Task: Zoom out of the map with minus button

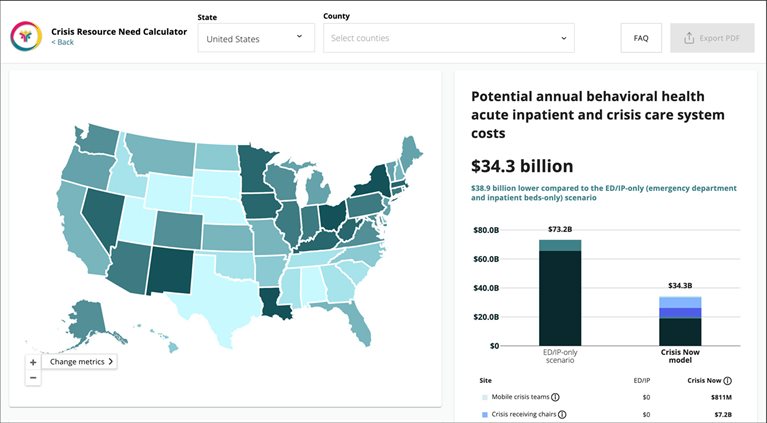Action: (33, 378)
